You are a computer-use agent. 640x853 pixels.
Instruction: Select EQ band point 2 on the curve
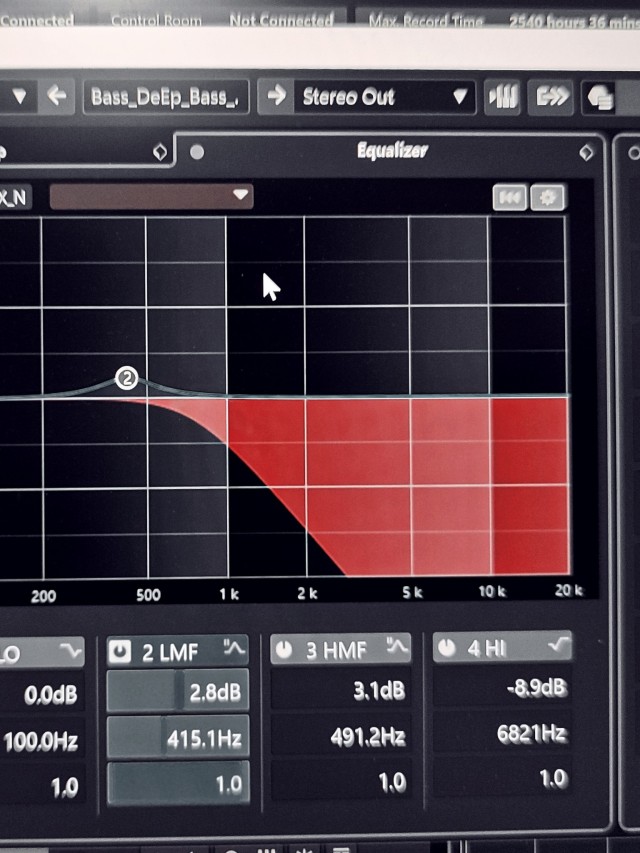[x=127, y=378]
